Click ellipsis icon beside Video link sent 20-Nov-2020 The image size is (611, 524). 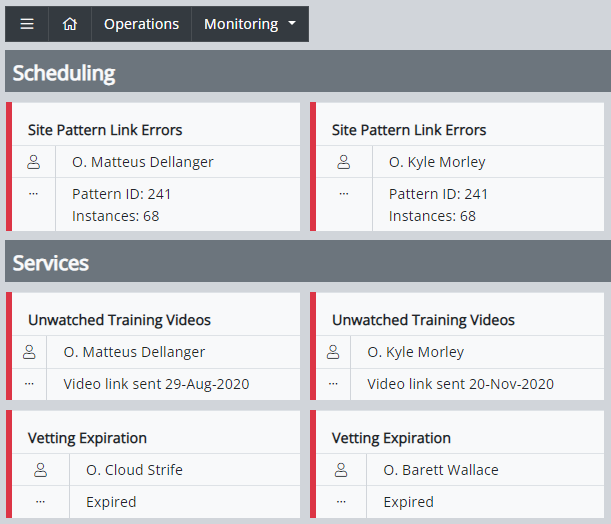point(333,384)
